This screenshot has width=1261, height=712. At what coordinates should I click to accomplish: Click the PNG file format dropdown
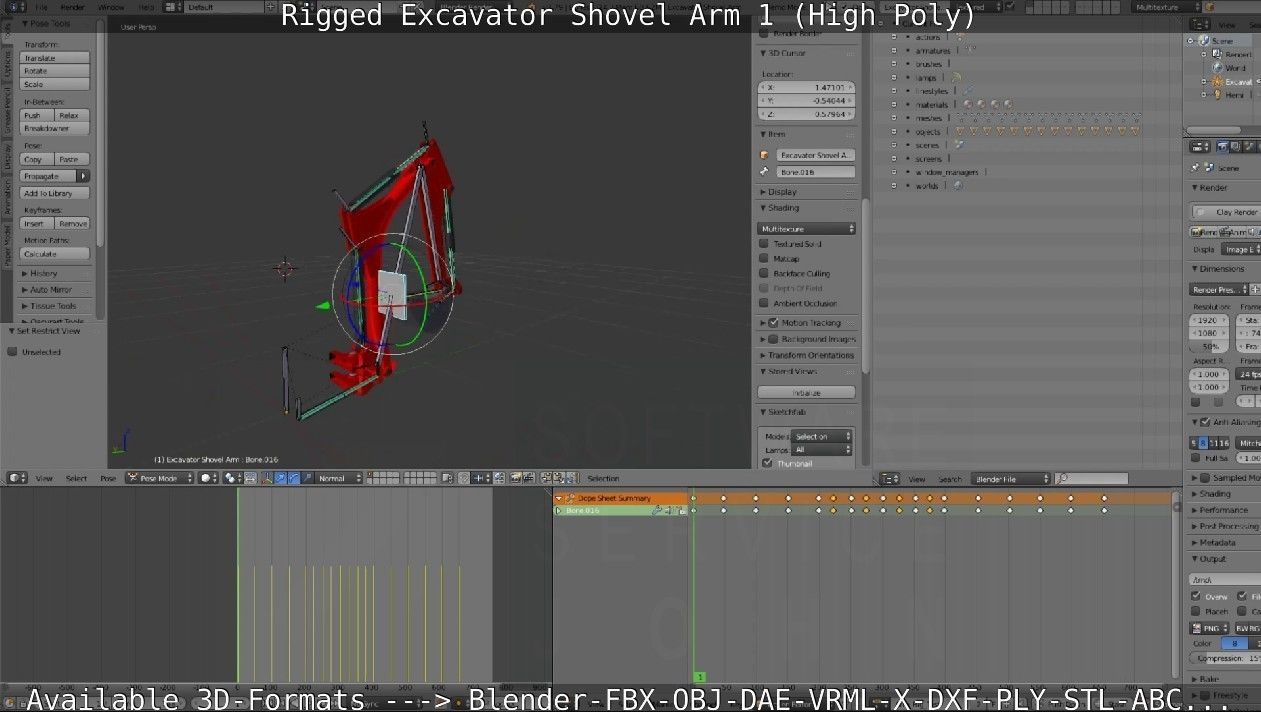point(1210,628)
